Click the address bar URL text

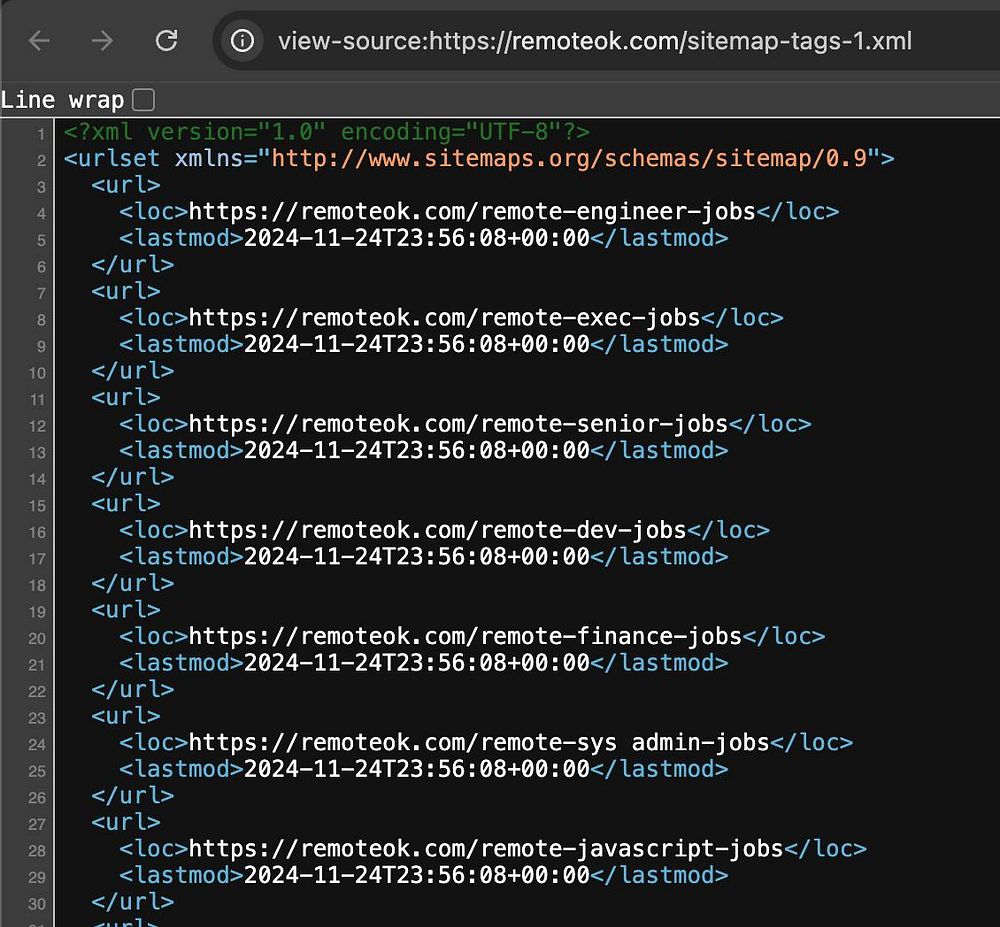[594, 41]
